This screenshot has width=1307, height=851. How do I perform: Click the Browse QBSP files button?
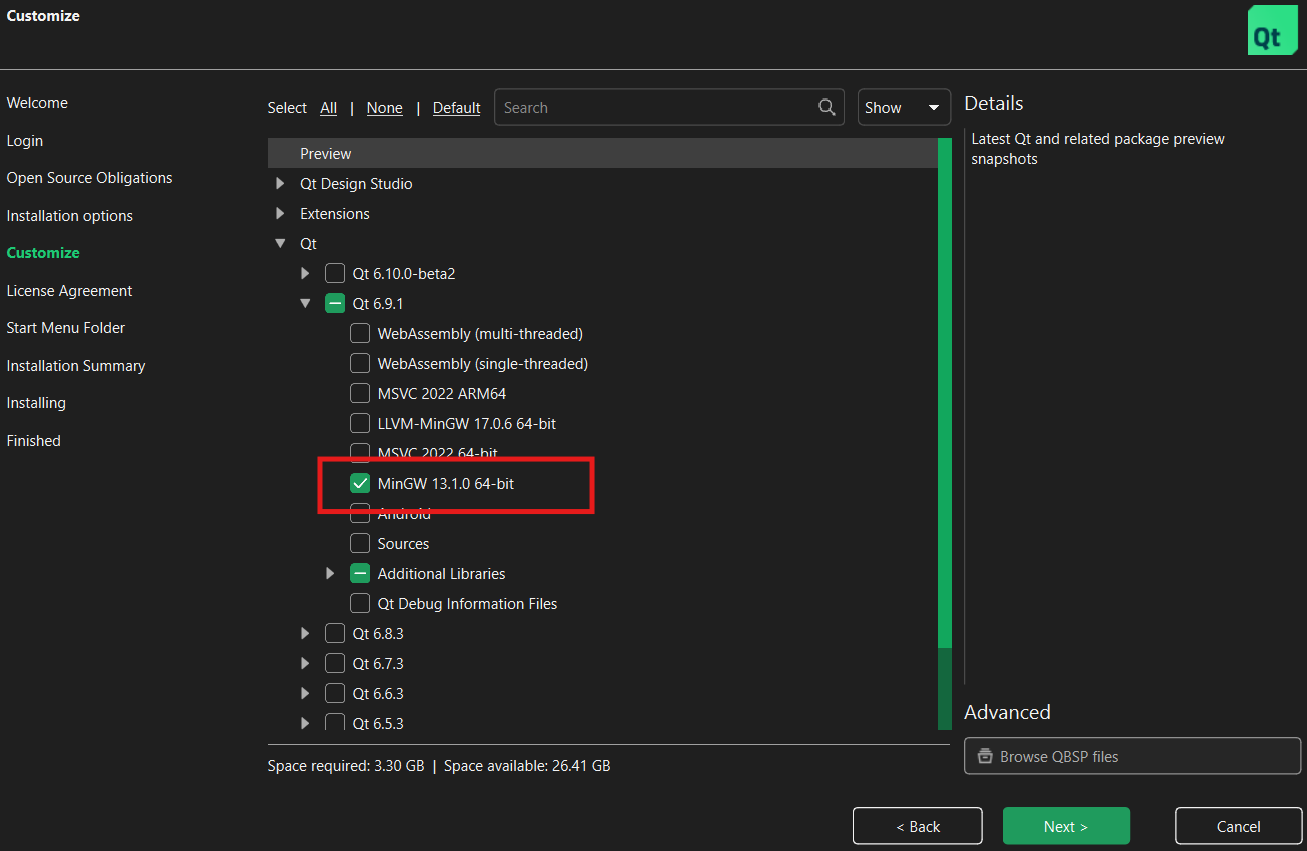(1132, 756)
